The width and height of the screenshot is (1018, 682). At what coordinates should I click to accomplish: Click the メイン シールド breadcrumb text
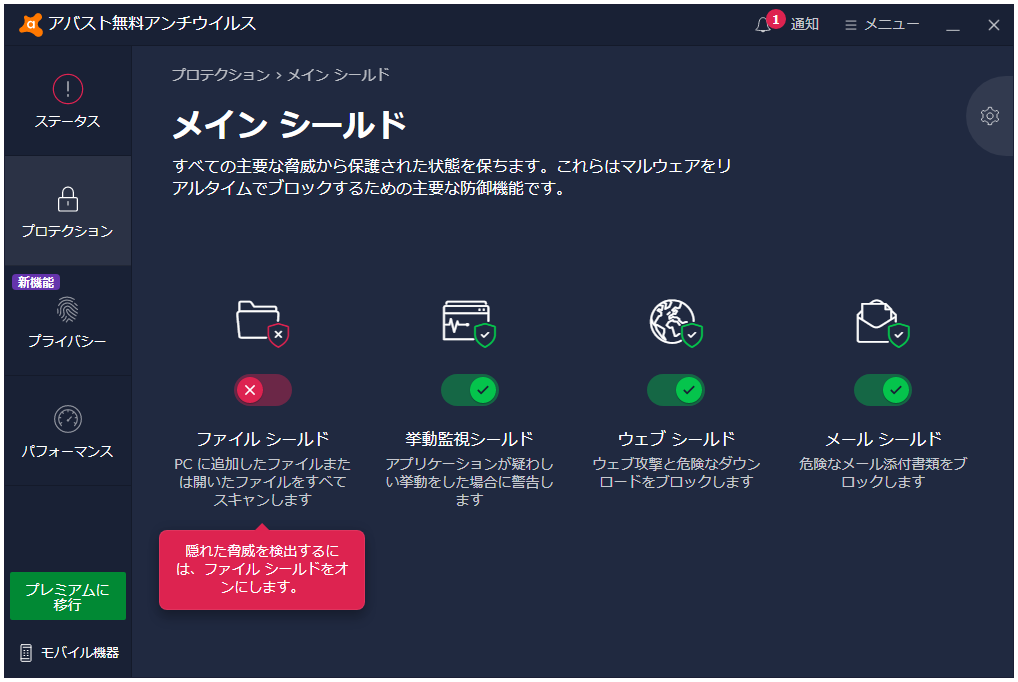click(338, 75)
